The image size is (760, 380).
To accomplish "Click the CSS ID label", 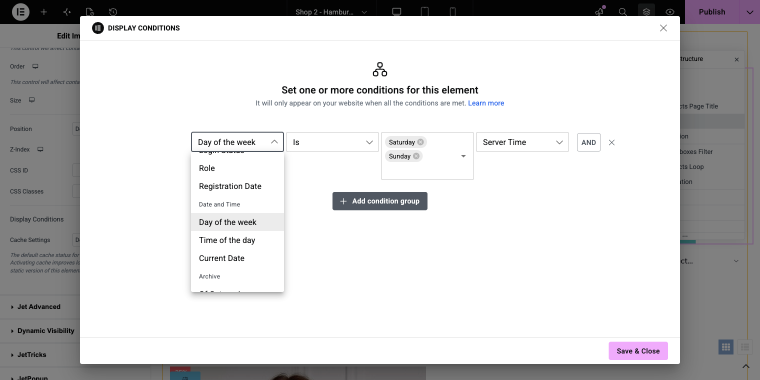I will (19, 171).
